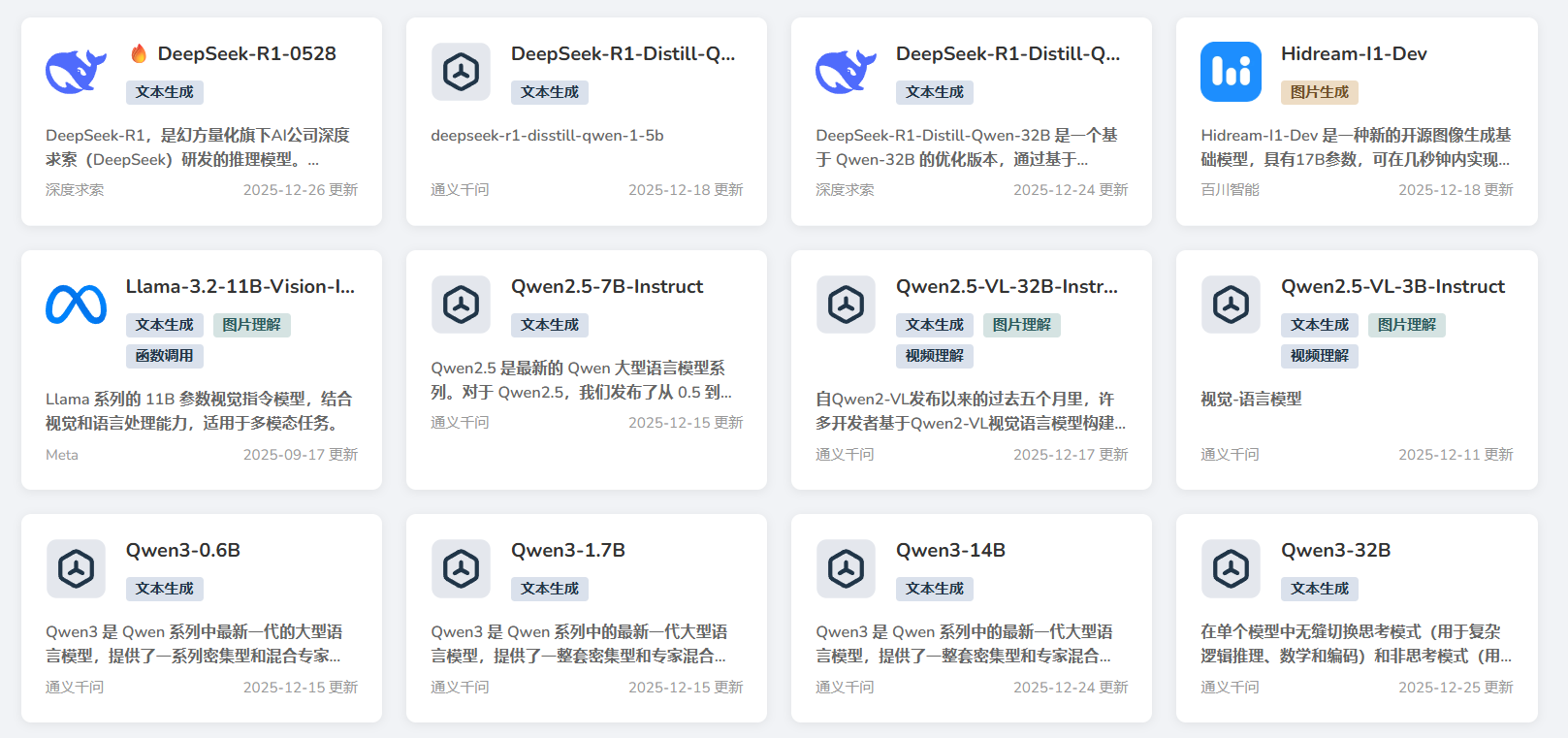This screenshot has height=738, width=1568.
Task: Select the 文本生成 tag under Qwen3-0.6B
Action: pos(165,589)
